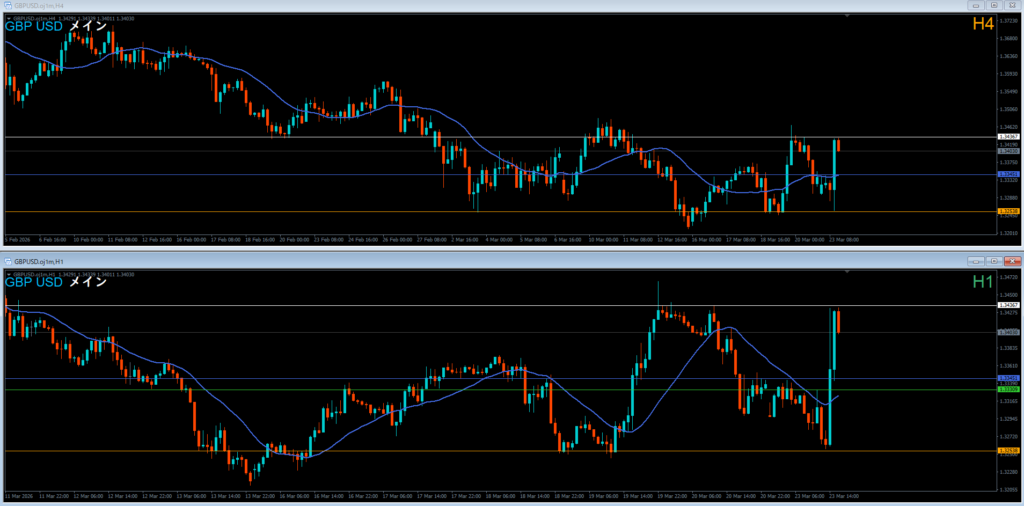Click the GBP USD label on H1 chart
Viewport: 1024px width, 506px height.
pos(32,282)
